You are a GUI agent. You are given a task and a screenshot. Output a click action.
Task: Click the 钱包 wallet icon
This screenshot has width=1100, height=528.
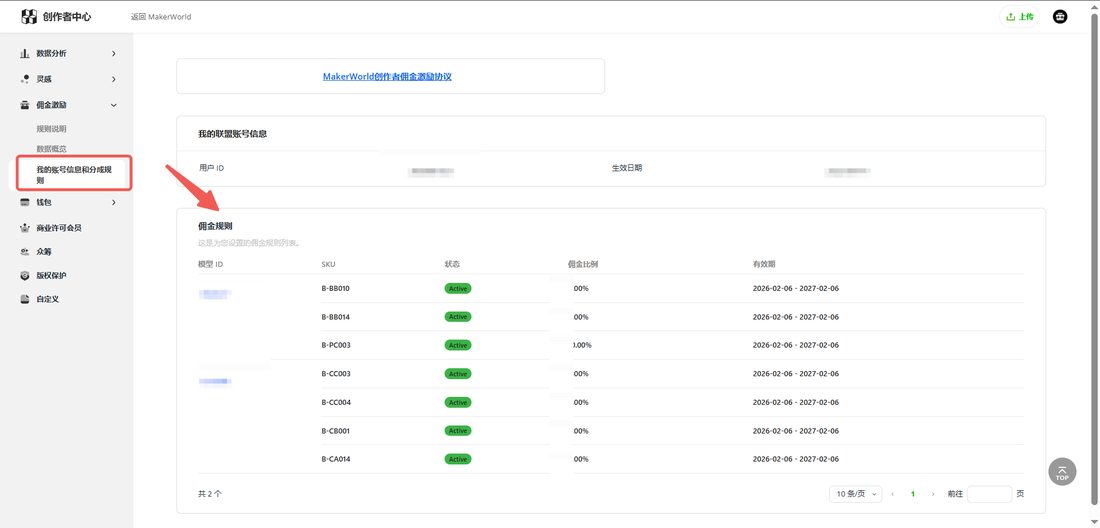[x=25, y=203]
